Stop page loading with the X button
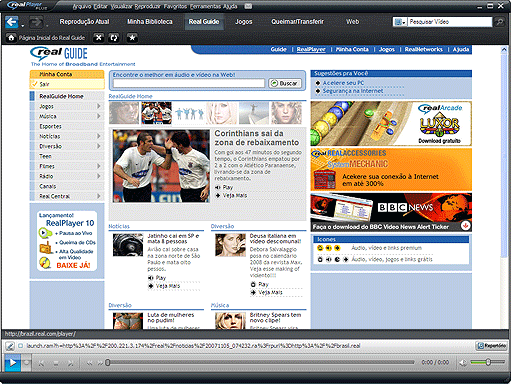This screenshot has width=511, height=384. (99, 38)
